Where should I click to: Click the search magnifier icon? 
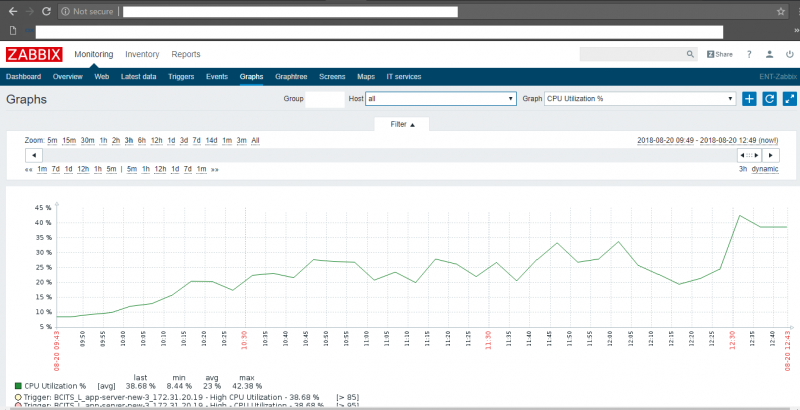pos(690,55)
